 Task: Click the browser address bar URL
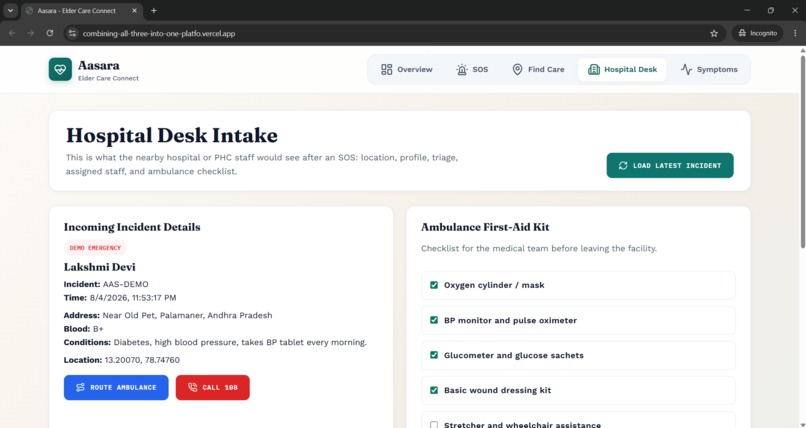[159, 33]
